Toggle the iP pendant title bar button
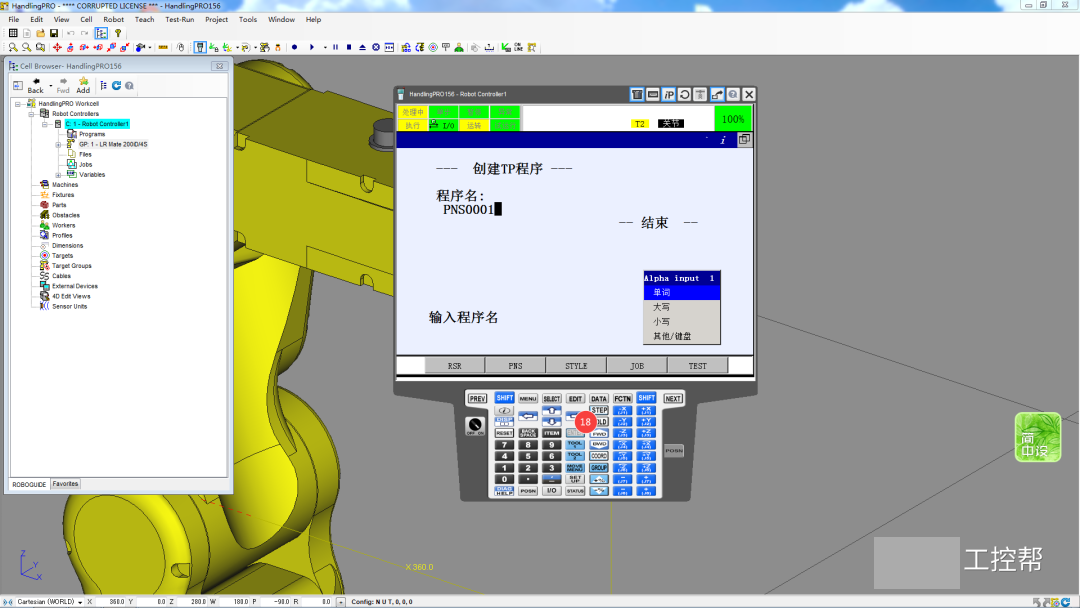1080x608 pixels. click(x=669, y=94)
